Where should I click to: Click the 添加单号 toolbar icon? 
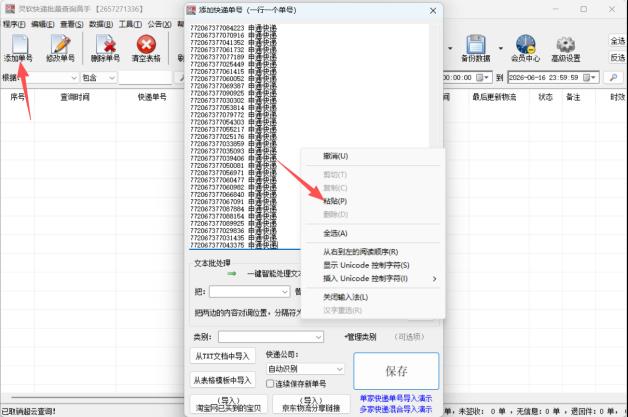click(x=18, y=48)
